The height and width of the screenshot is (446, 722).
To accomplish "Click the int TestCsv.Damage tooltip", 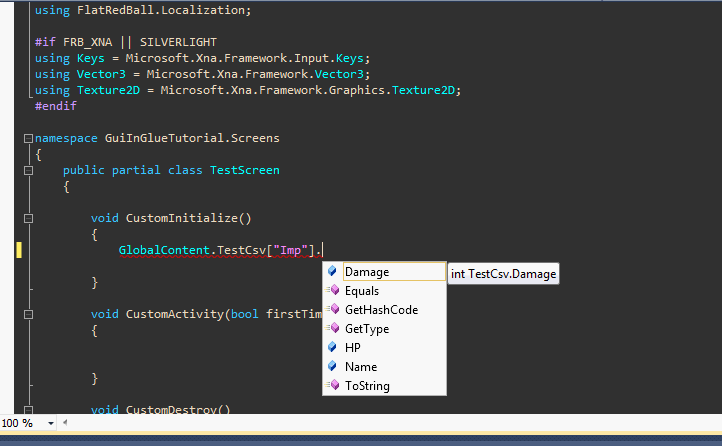I will pos(503,273).
